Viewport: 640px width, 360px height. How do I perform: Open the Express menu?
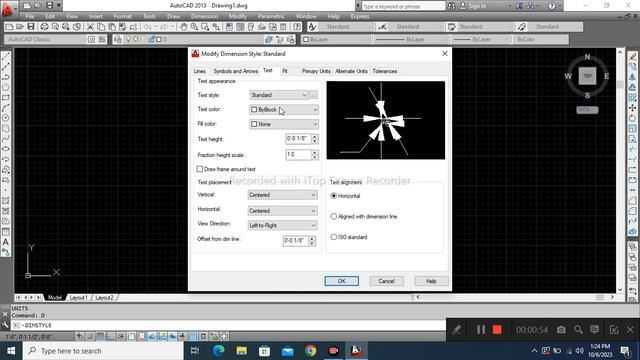tap(360, 16)
